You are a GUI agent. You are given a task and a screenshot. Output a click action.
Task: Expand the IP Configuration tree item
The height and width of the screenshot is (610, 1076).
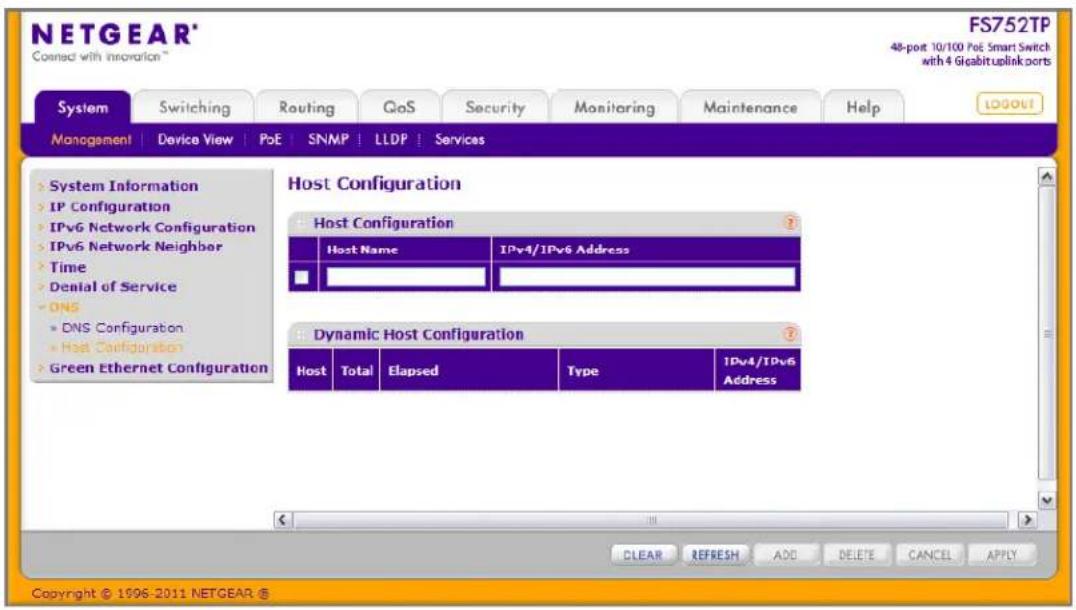coord(109,207)
